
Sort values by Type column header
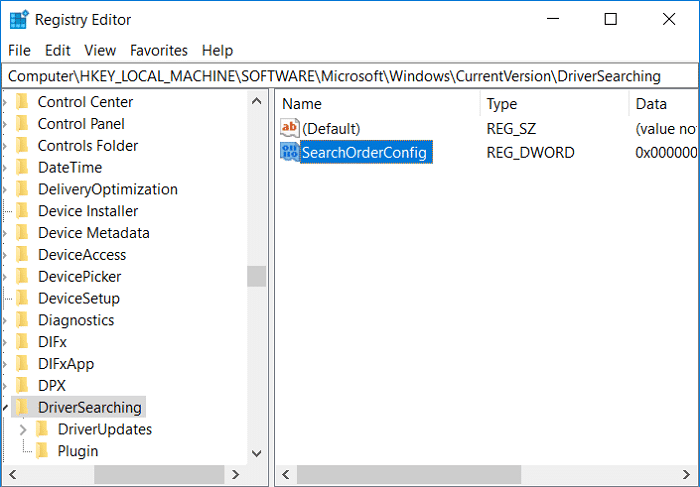(554, 104)
